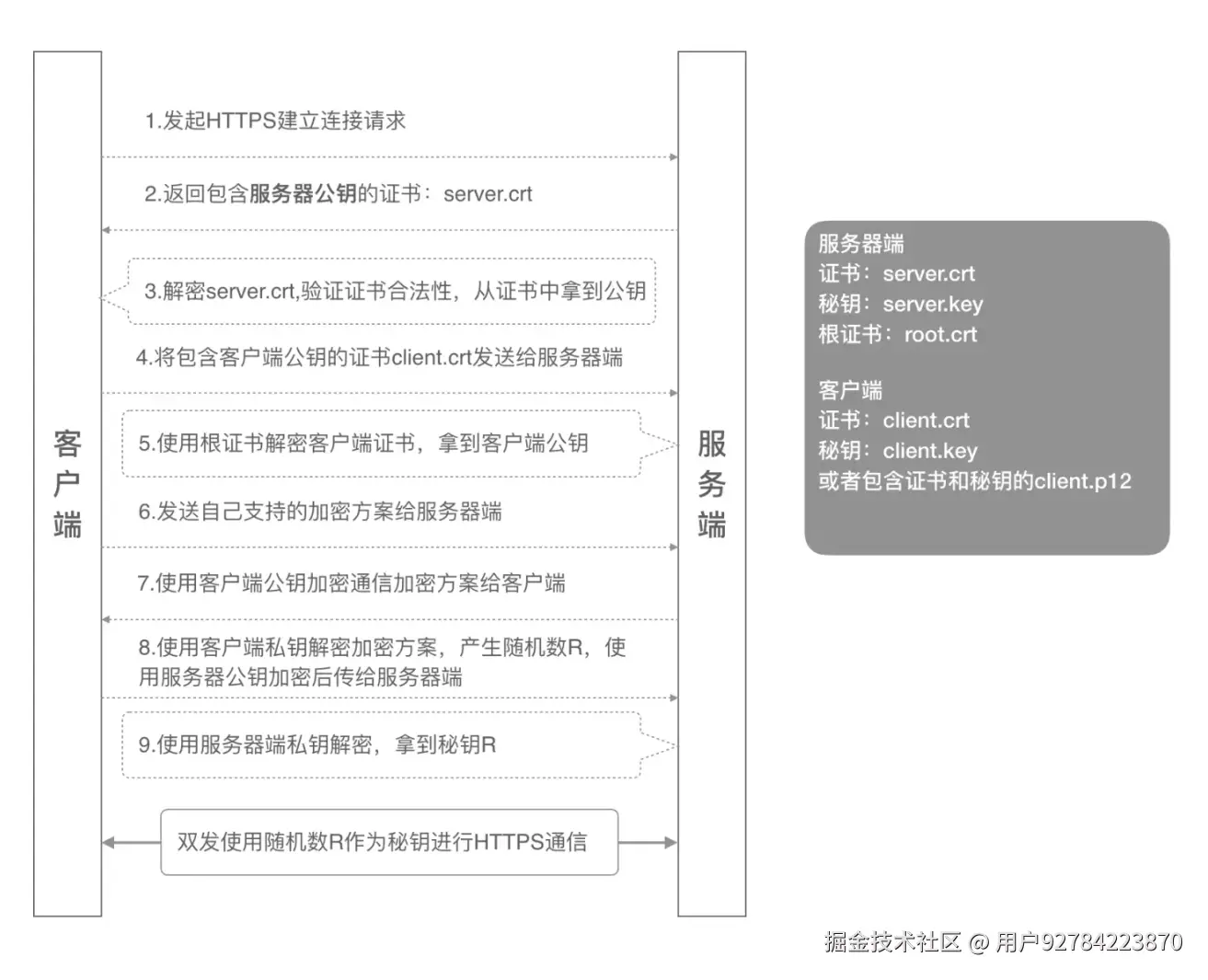The image size is (1208, 980).
Task: Click "证书：server.crt" in the gray panel
Action: pyautogui.click(x=897, y=273)
